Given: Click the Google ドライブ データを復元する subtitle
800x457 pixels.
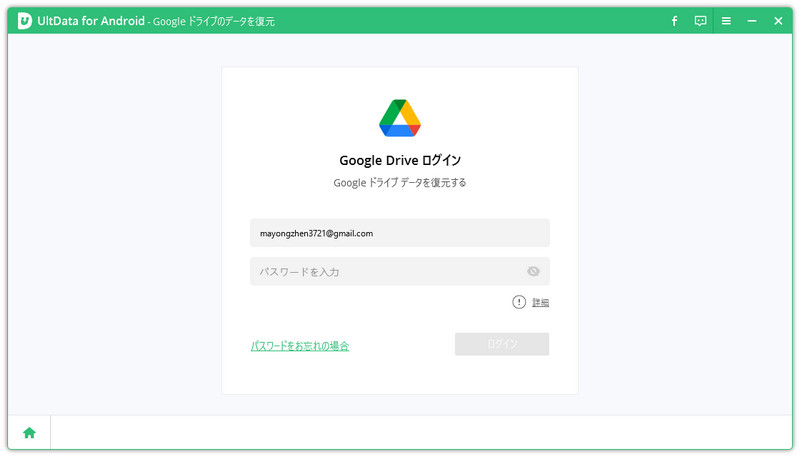Looking at the screenshot, I should click(399, 183).
